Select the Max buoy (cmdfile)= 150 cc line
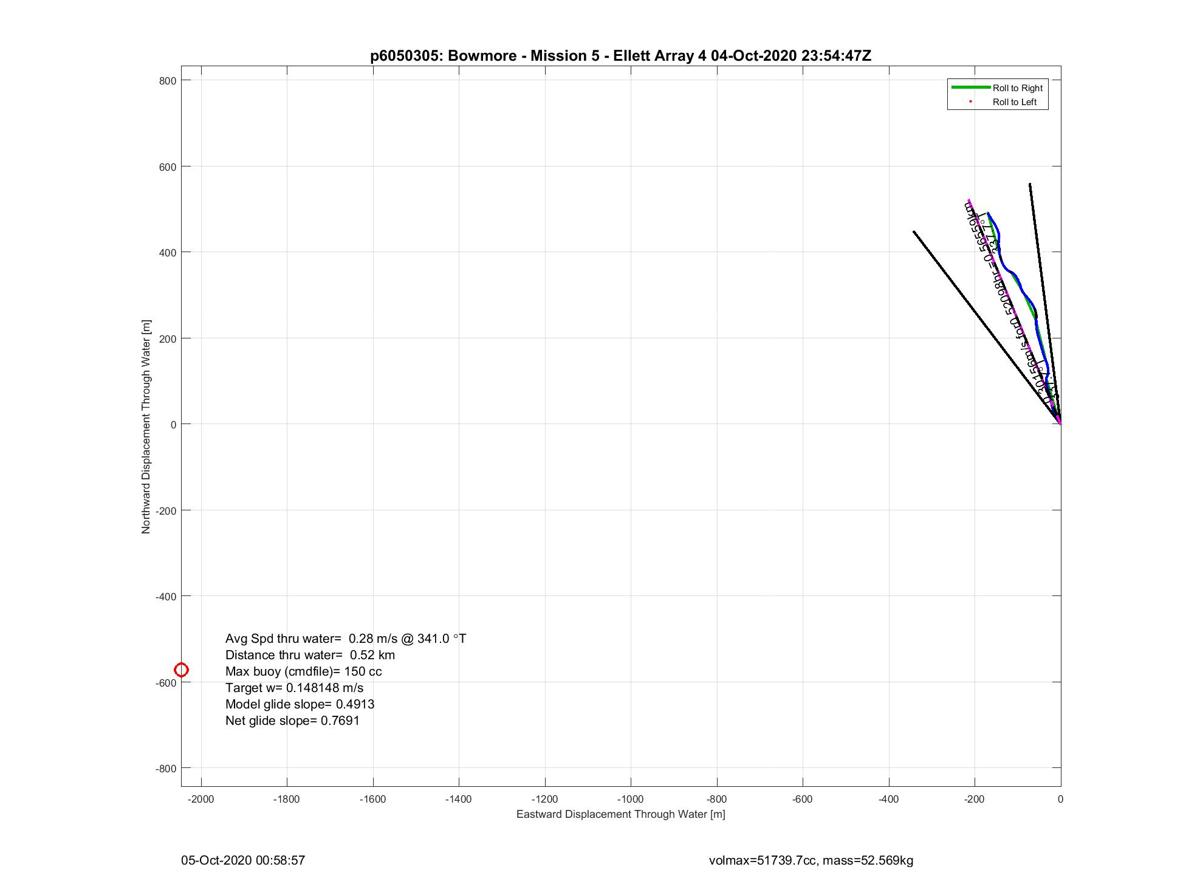Screen dimensions: 1200x885 click(x=304, y=671)
